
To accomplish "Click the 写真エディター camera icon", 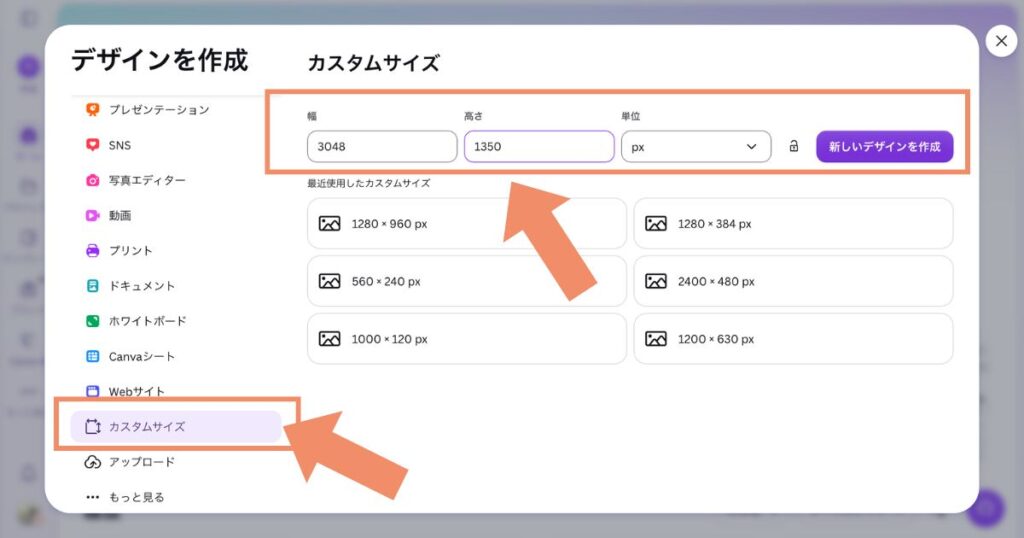I will click(93, 180).
